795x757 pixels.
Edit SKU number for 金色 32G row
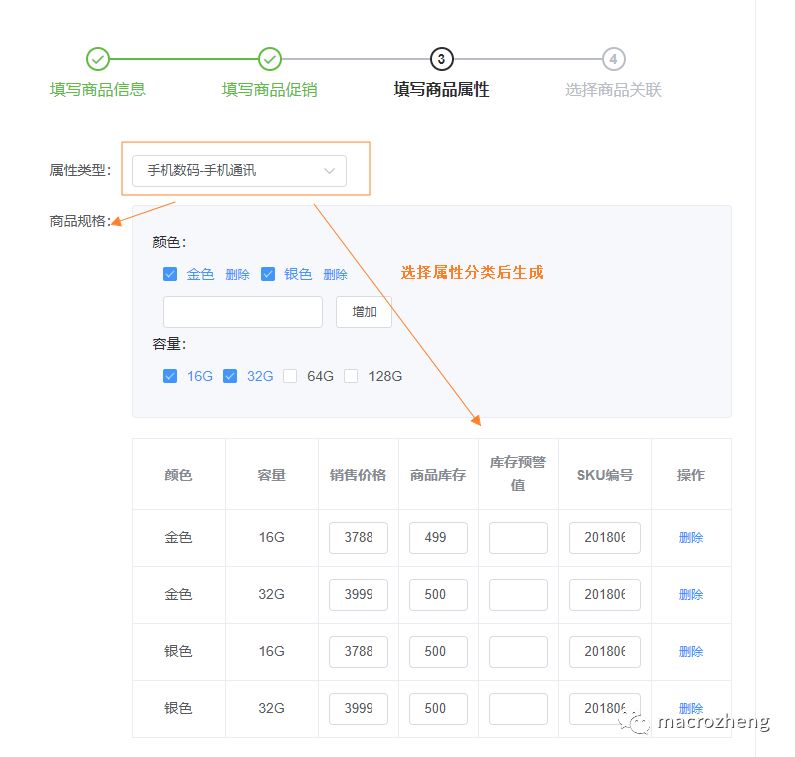click(x=605, y=595)
